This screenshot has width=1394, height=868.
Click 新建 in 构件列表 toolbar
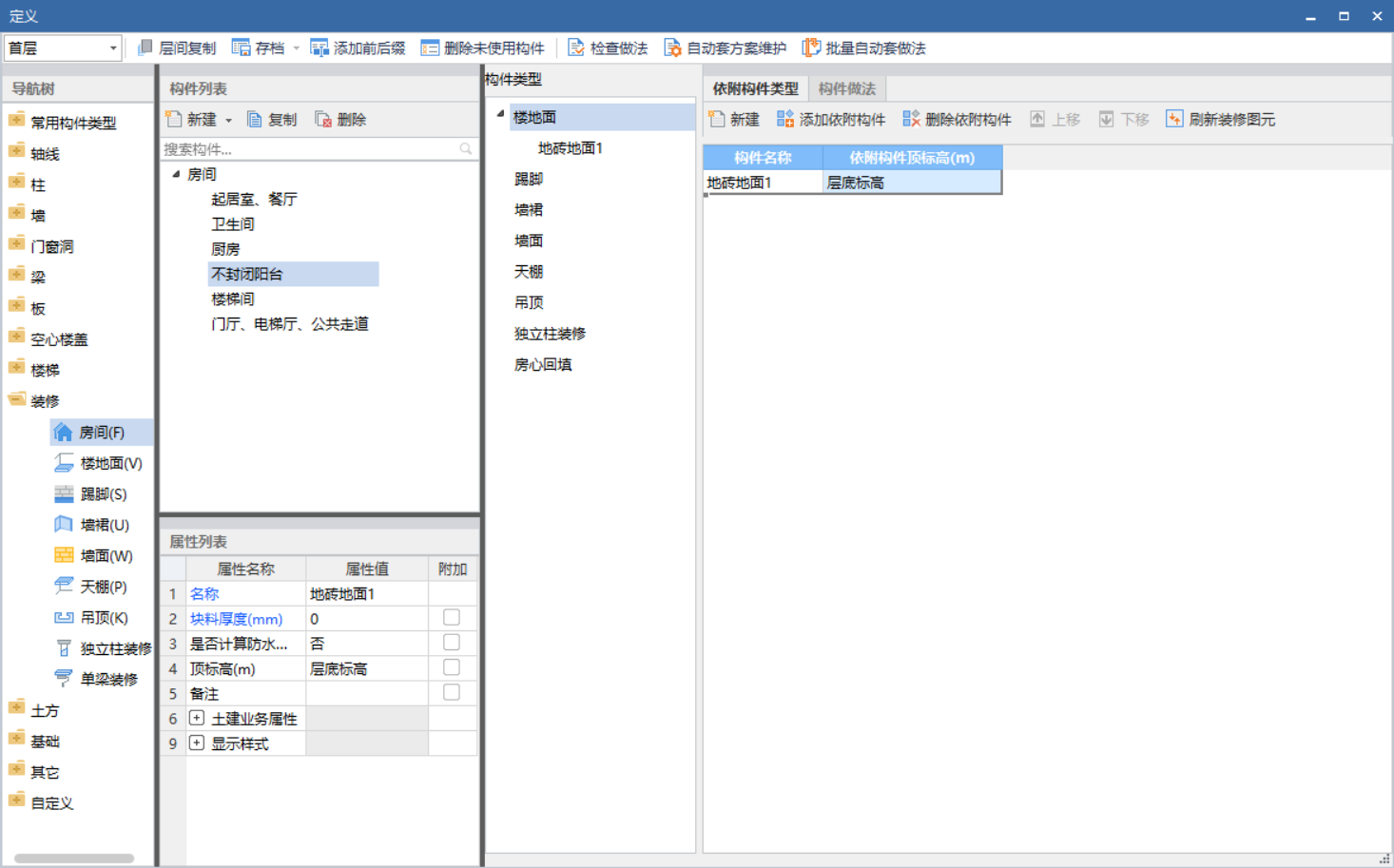point(190,119)
